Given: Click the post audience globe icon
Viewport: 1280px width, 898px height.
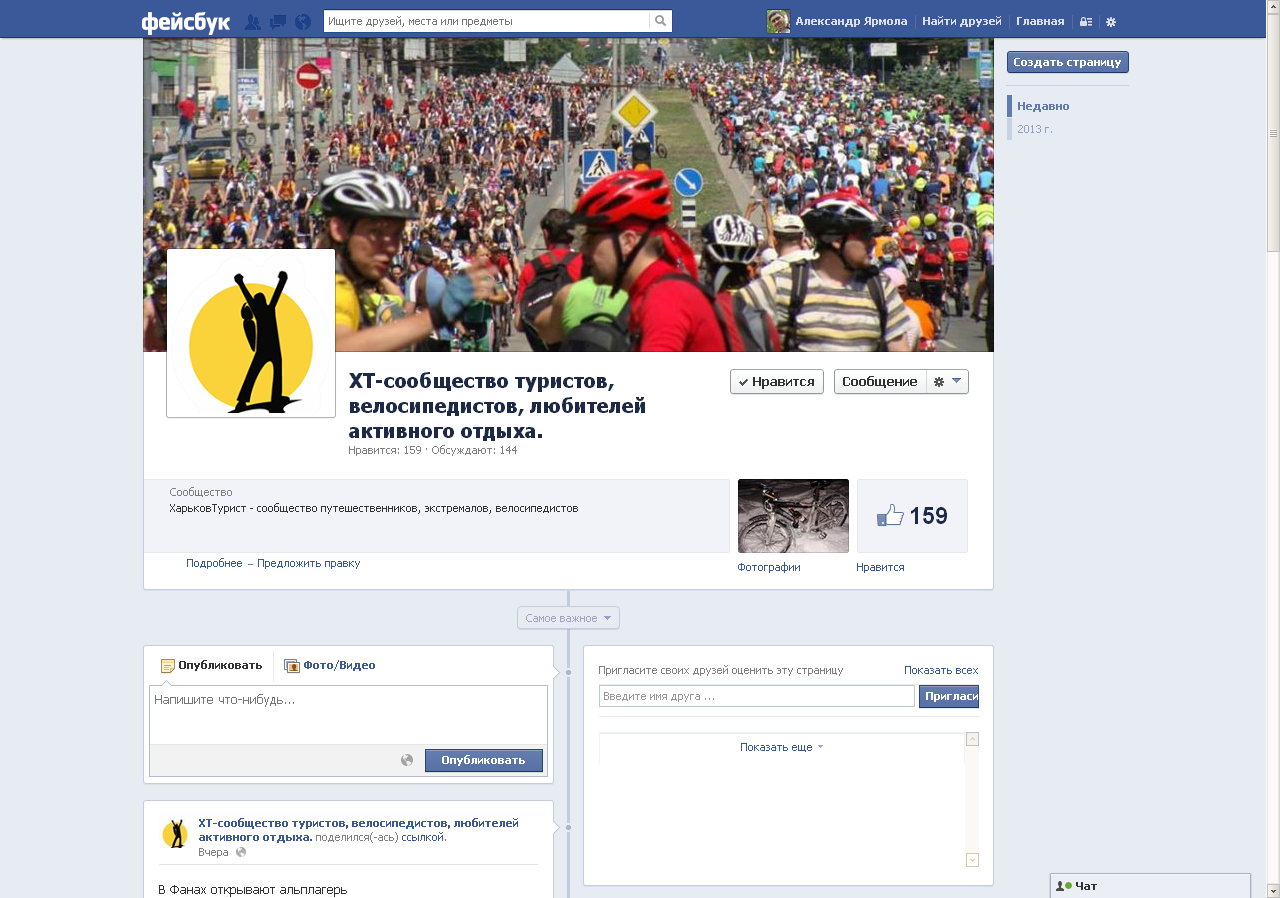Looking at the screenshot, I should [407, 760].
